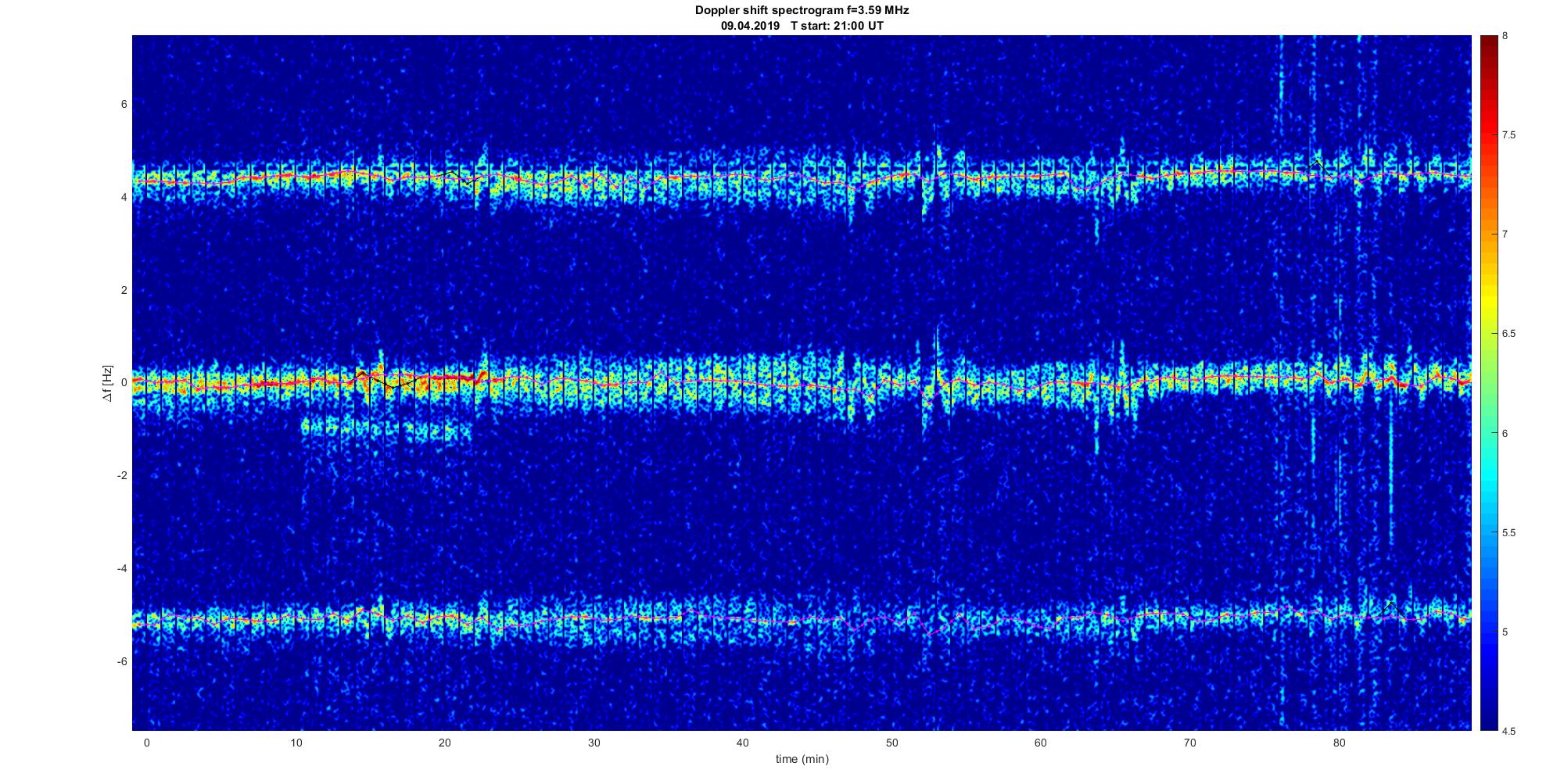Click x-axis tick label '50'
Screen dimensions: 1564x784
[x=891, y=743]
